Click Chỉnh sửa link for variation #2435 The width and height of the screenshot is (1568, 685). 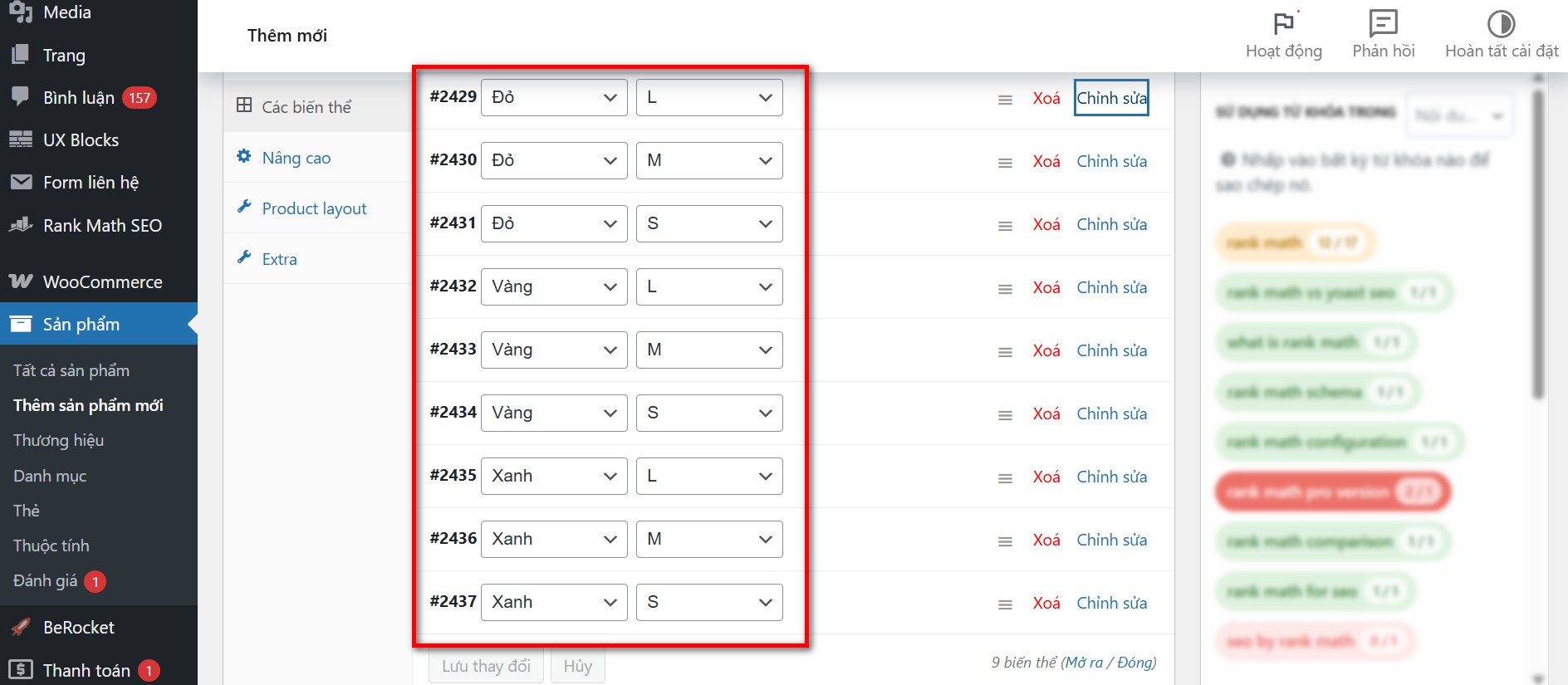pos(1111,477)
